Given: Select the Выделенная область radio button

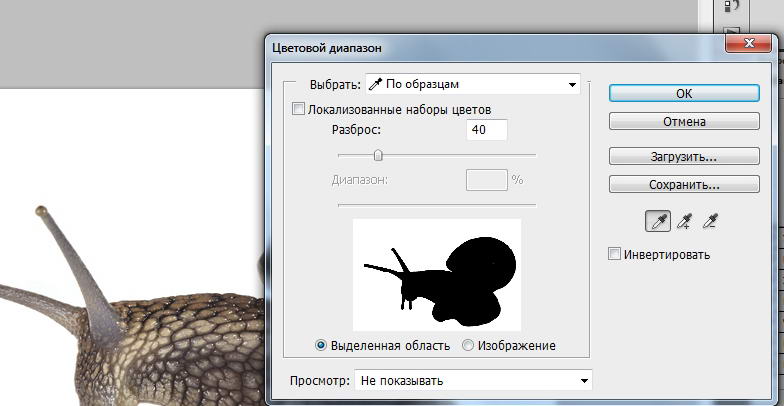Looking at the screenshot, I should (321, 346).
